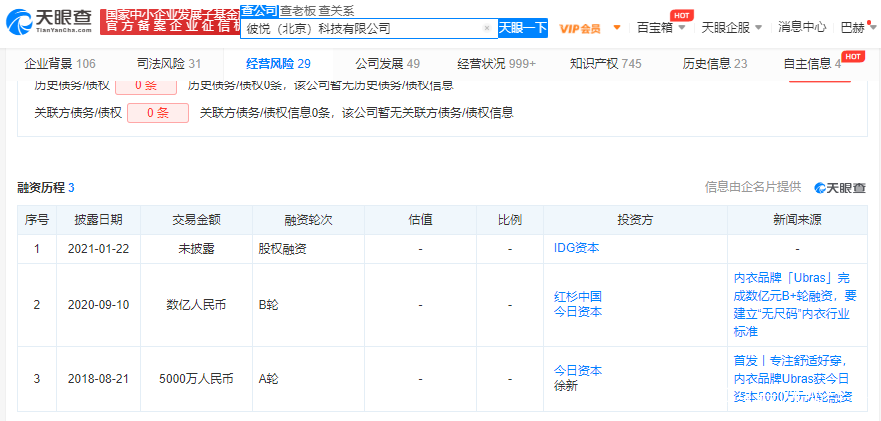
Task: Switch to the 知识产权 745 tab
Action: [606, 64]
